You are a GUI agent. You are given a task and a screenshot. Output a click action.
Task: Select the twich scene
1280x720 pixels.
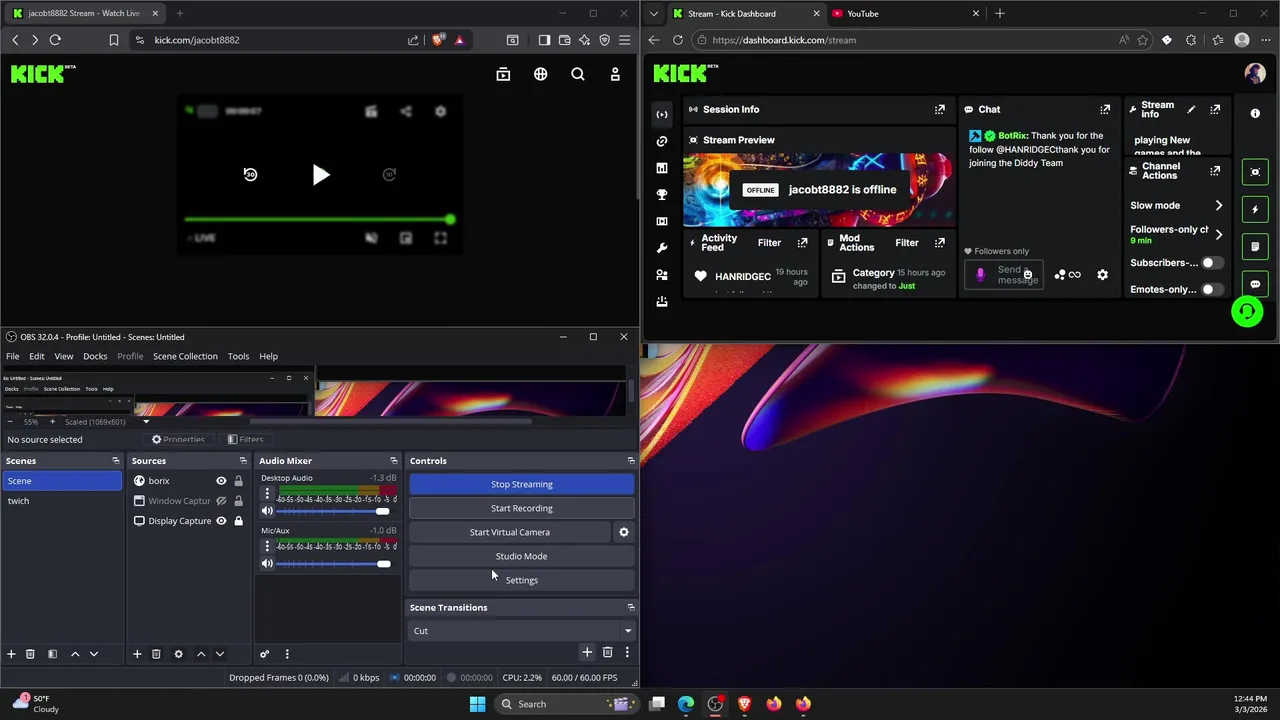pos(62,501)
